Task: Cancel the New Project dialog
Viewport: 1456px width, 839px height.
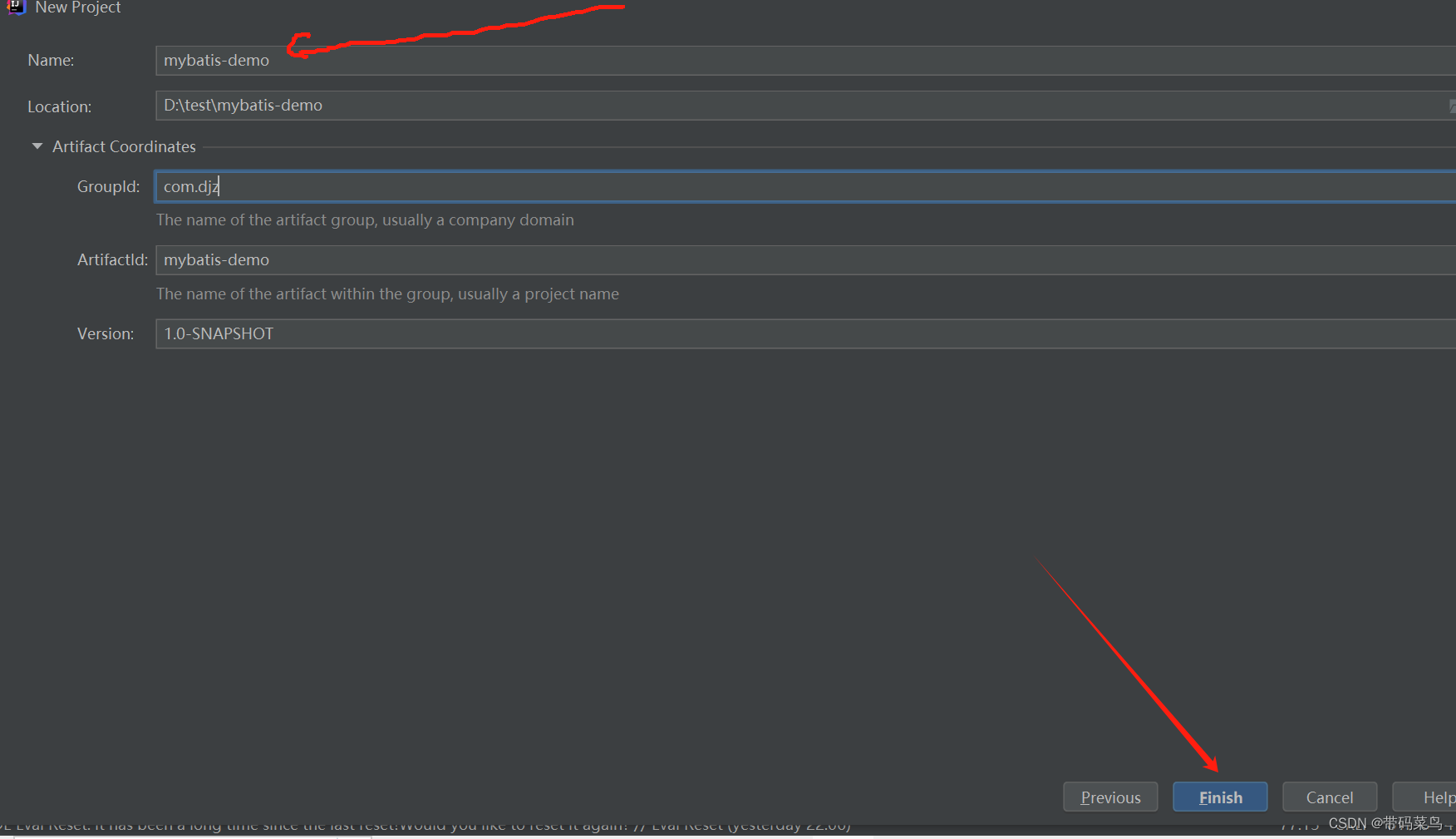Action: click(x=1330, y=797)
